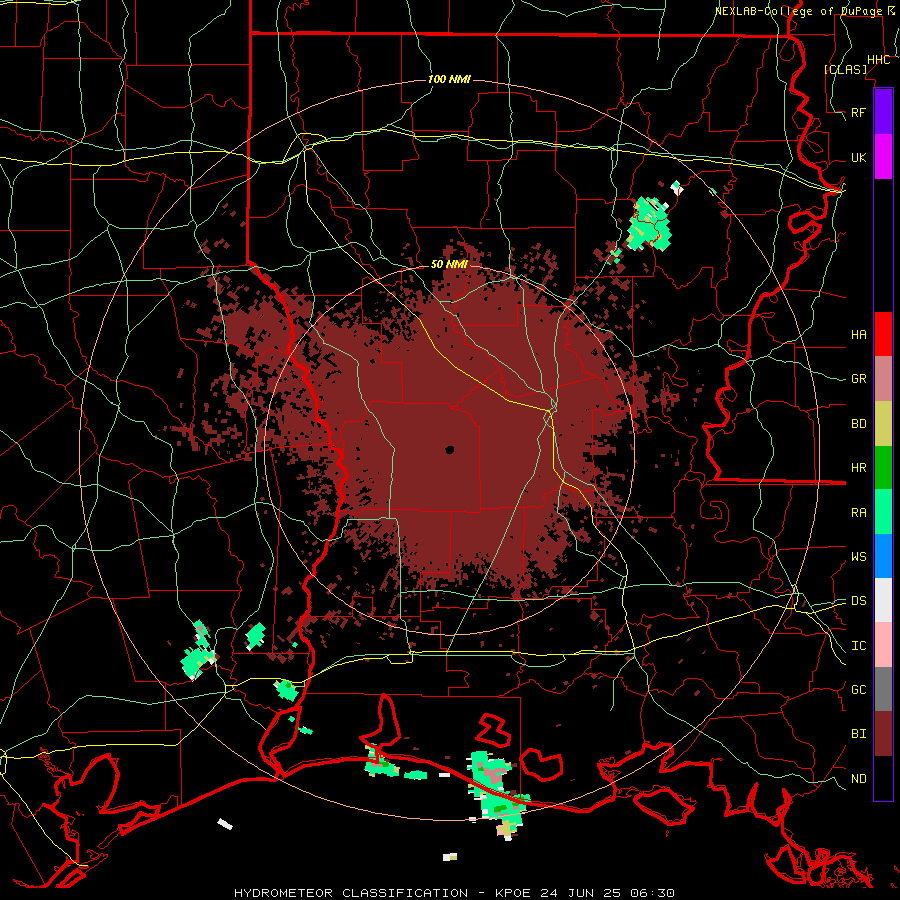Click the DS legend label text
The height and width of the screenshot is (900, 900).
[858, 600]
